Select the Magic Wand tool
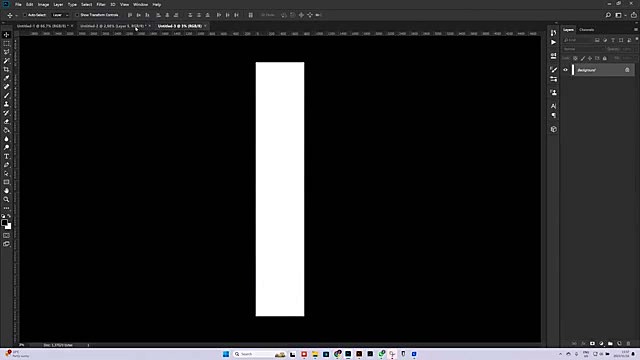The image size is (640, 360). pyautogui.click(x=6, y=61)
